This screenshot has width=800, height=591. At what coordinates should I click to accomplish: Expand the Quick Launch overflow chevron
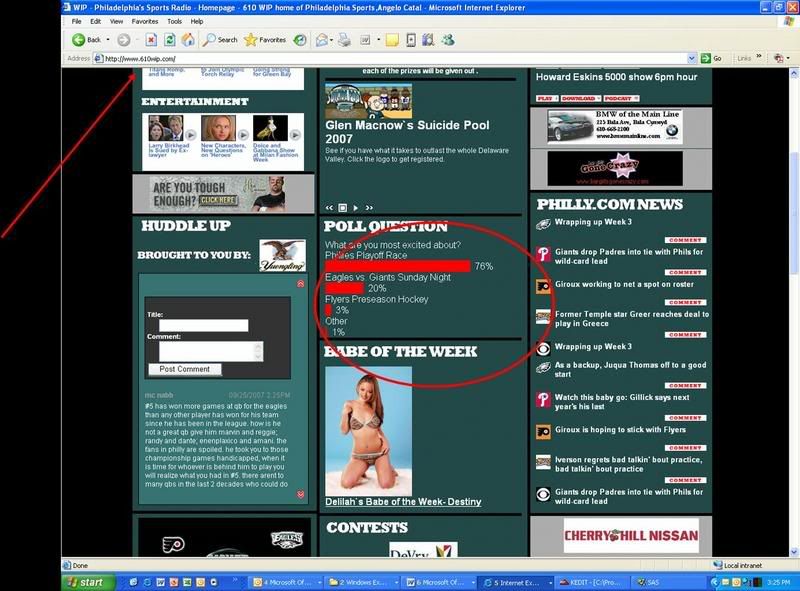click(235, 580)
